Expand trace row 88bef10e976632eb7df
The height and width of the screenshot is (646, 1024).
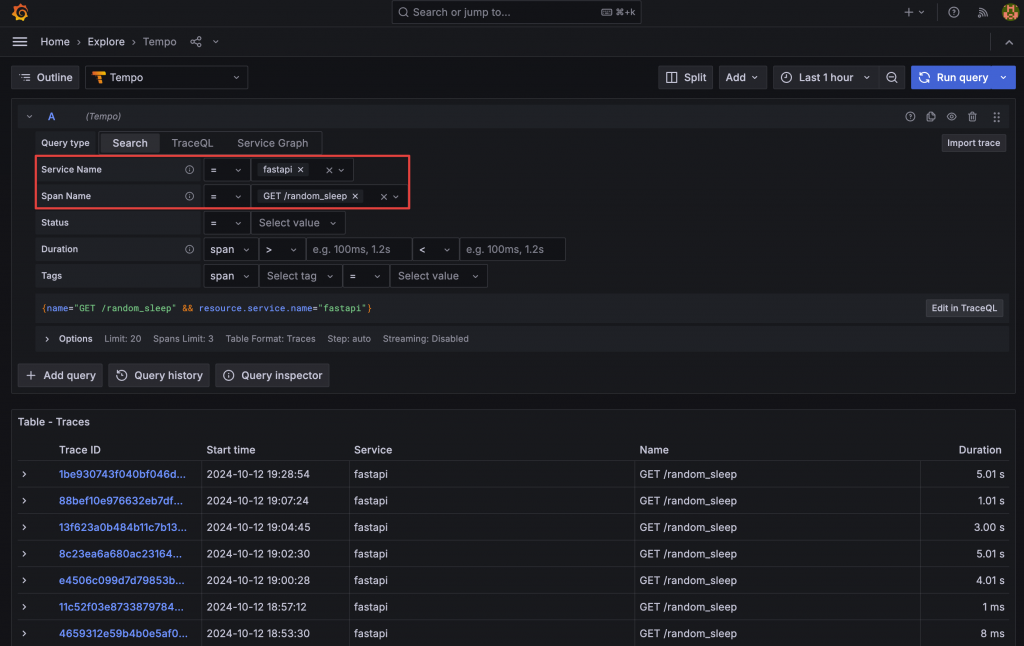(x=24, y=501)
